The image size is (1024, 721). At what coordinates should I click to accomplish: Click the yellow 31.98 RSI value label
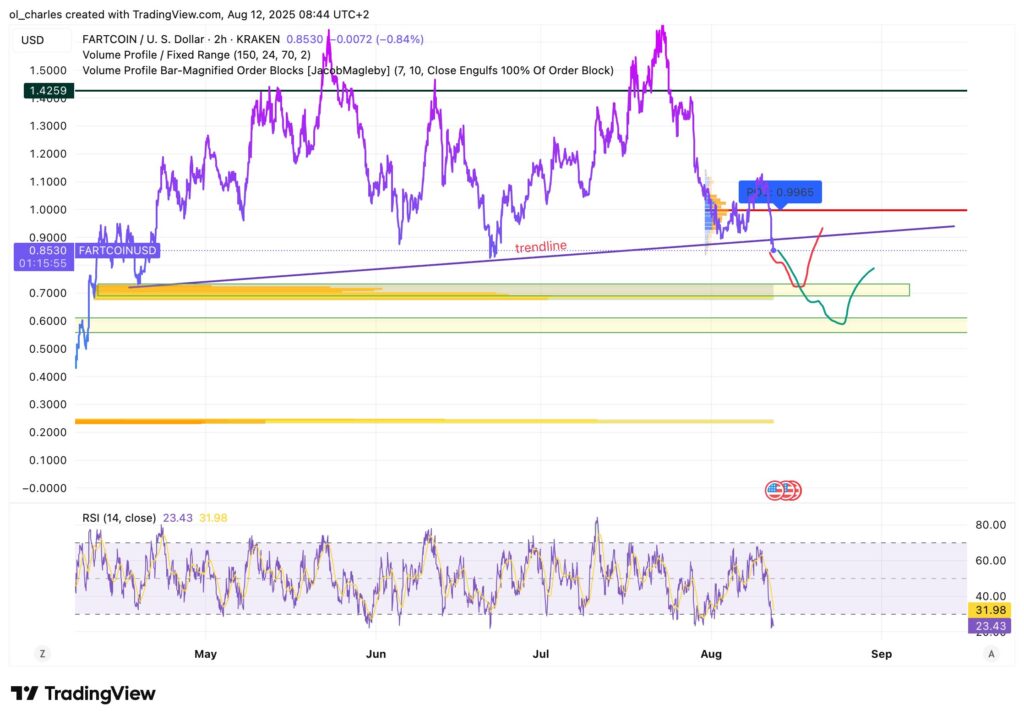[991, 609]
